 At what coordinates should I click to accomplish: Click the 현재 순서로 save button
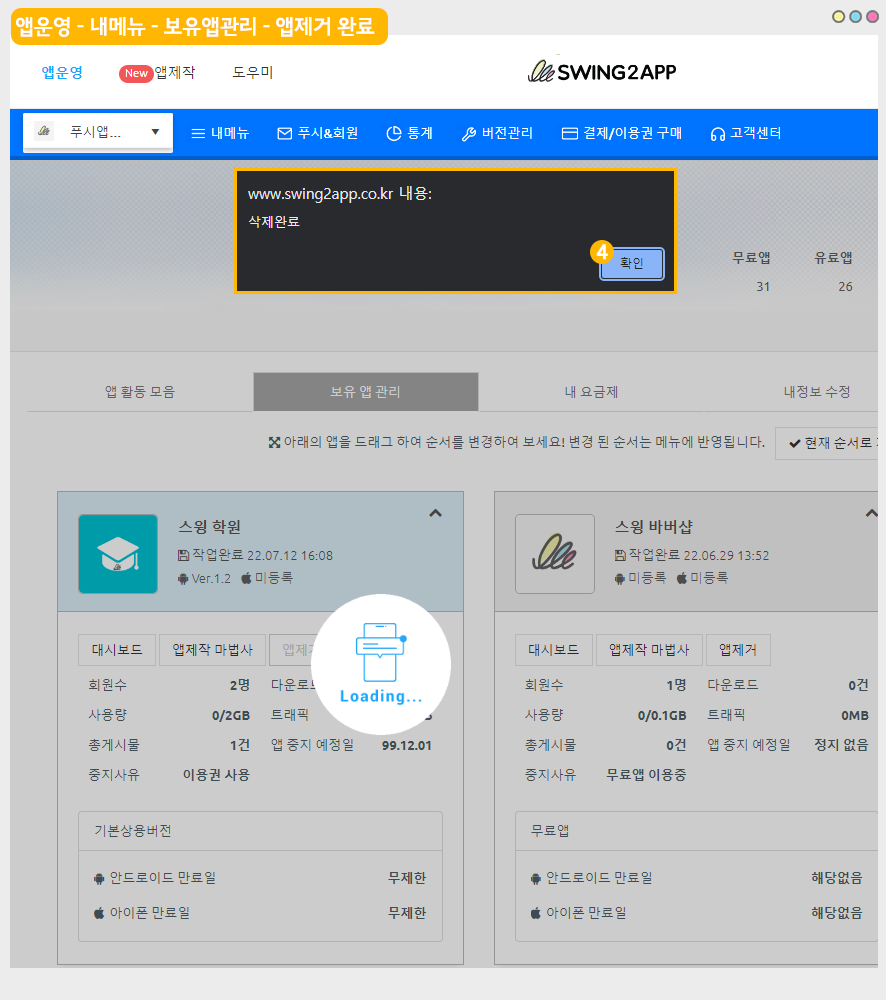point(830,443)
